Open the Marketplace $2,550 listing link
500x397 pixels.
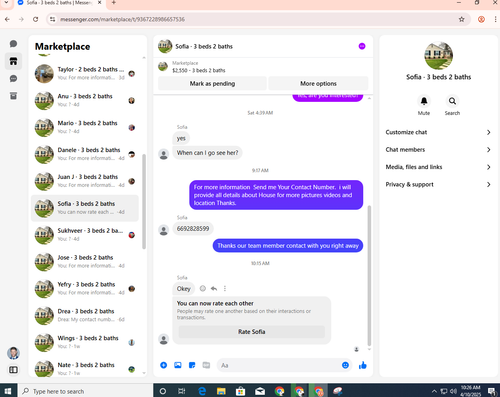199,67
